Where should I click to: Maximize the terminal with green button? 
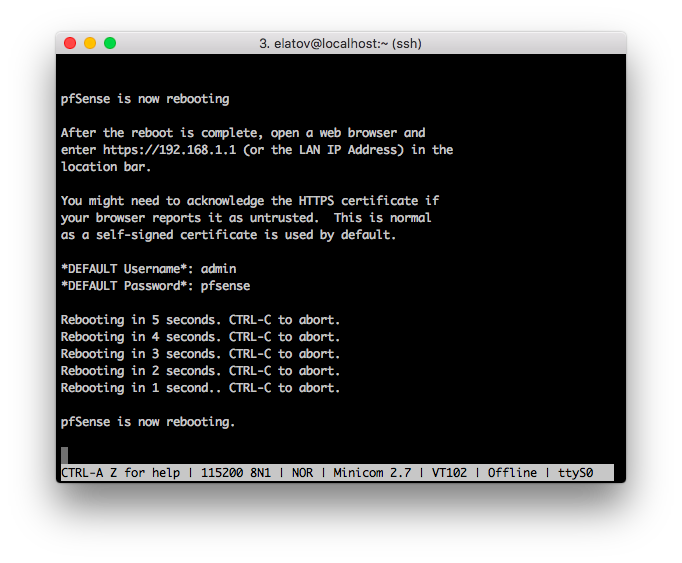(110, 43)
